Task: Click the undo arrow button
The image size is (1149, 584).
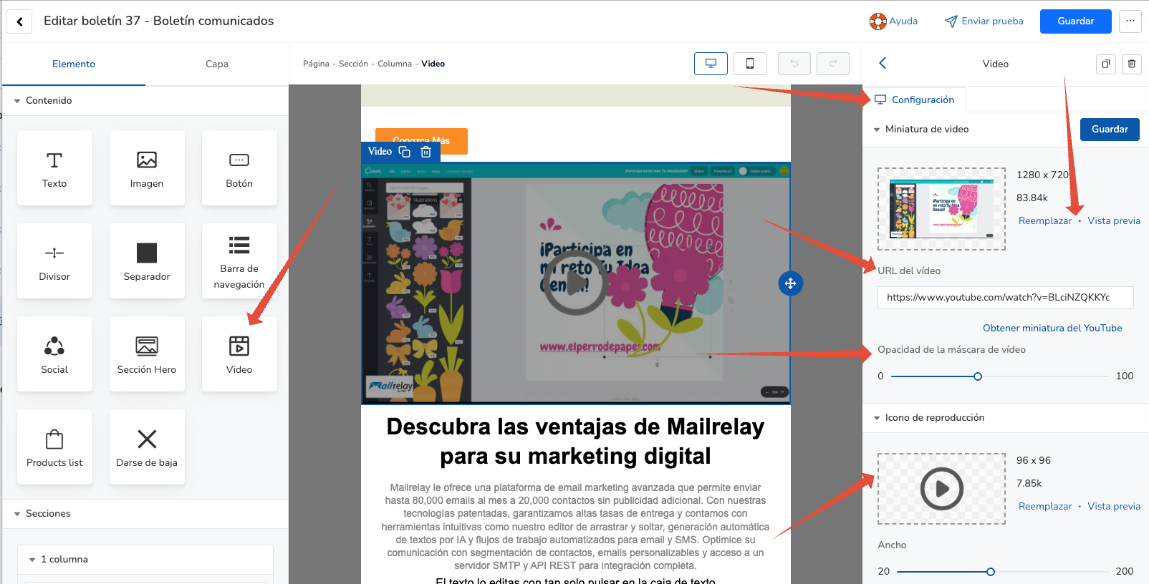Action: click(x=794, y=64)
